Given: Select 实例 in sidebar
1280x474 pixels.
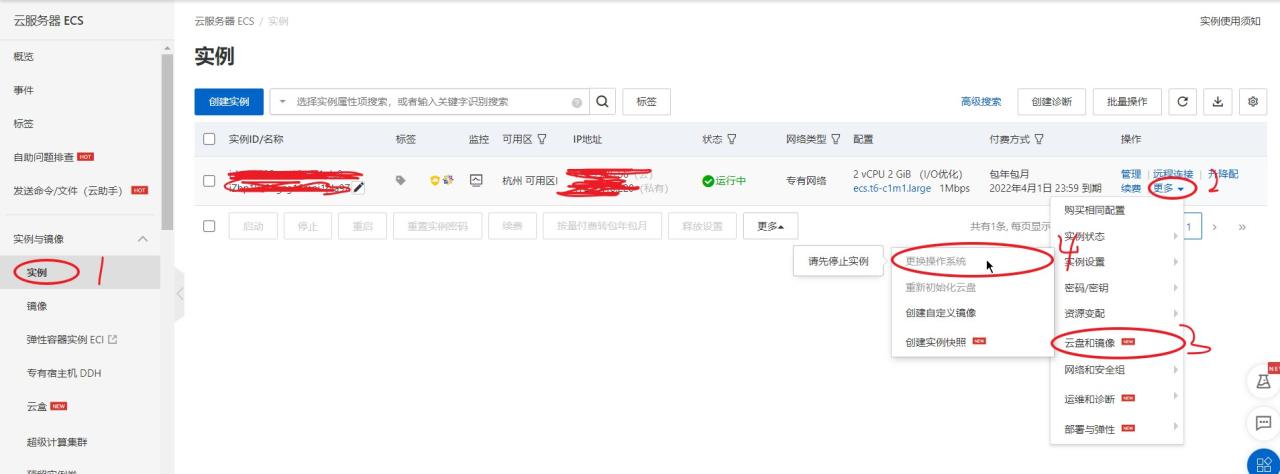Looking at the screenshot, I should (37, 272).
